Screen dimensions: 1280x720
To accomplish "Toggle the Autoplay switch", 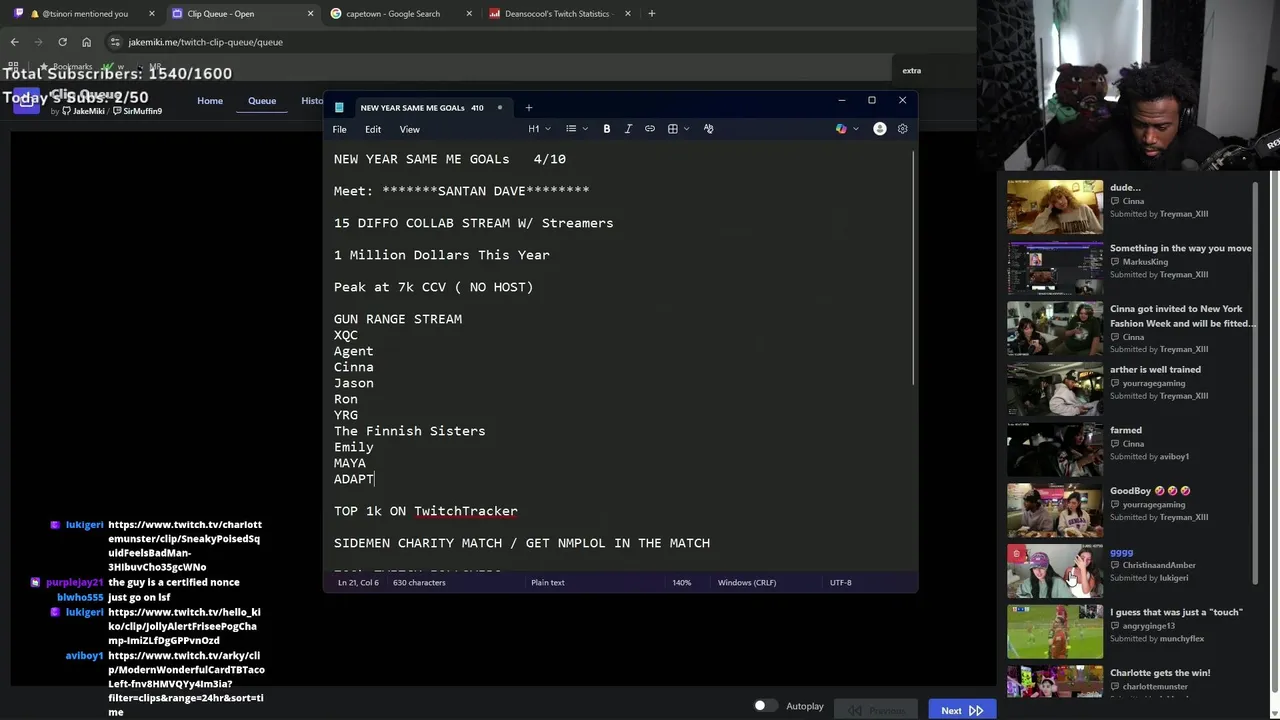I will click(x=765, y=706).
